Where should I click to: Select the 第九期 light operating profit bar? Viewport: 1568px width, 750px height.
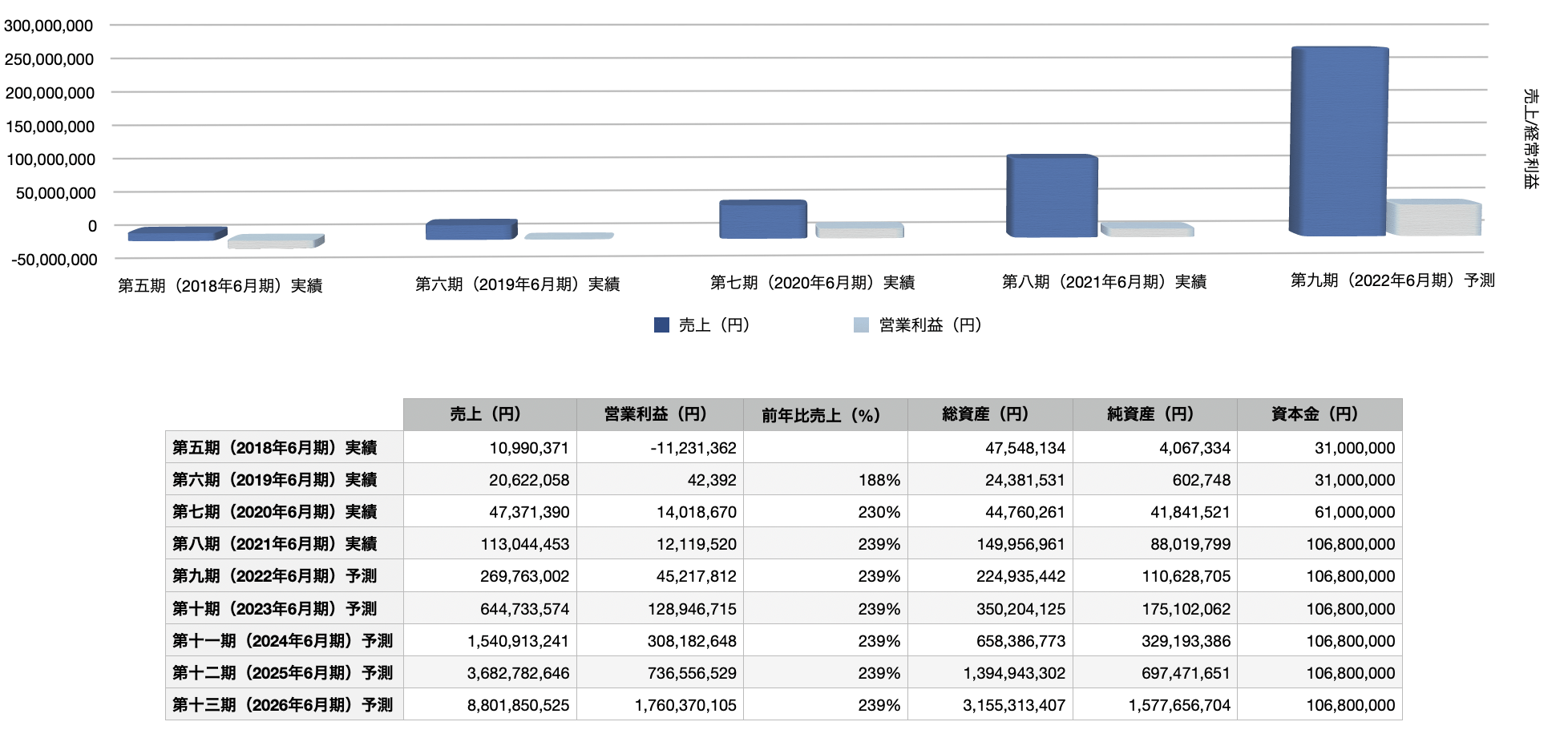tap(1434, 218)
